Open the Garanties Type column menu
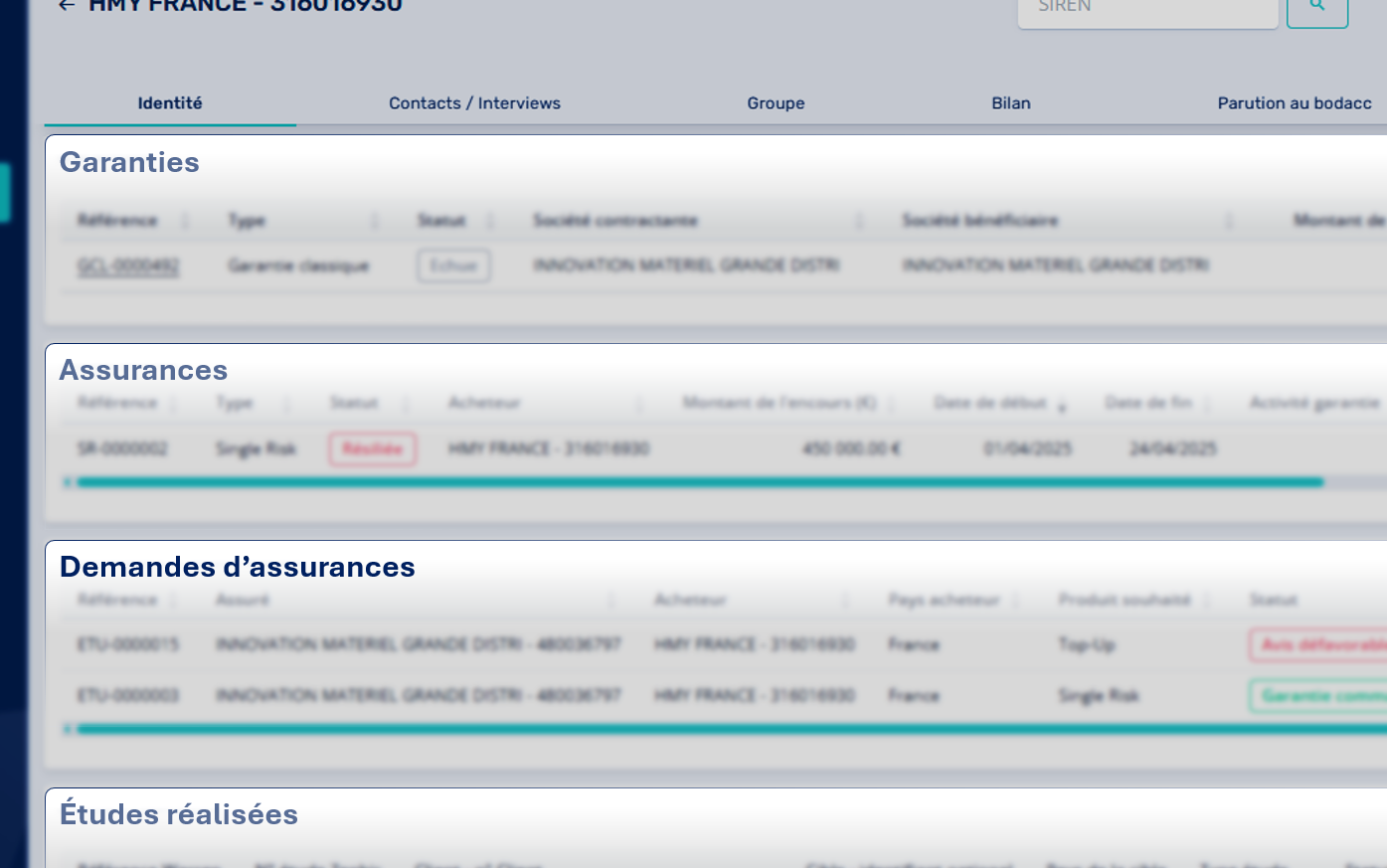Screen dimensions: 1387x868 375,221
